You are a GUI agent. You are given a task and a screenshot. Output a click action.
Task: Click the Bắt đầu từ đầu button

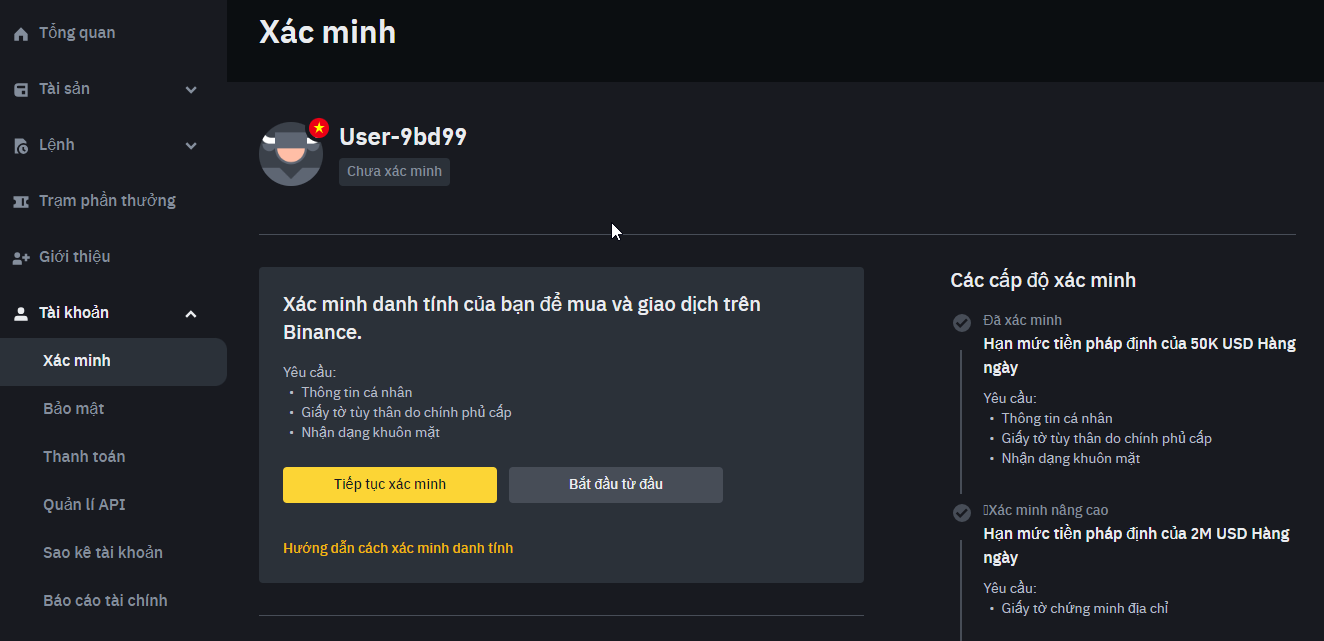click(616, 485)
